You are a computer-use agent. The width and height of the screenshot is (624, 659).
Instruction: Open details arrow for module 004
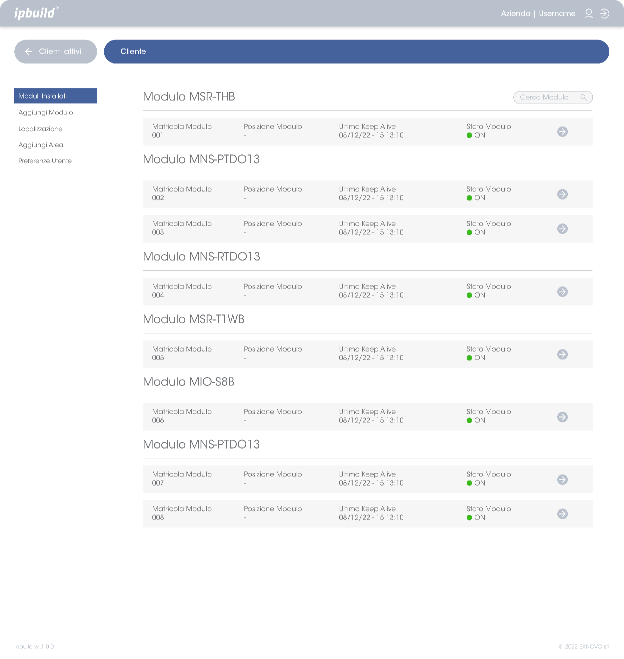coord(562,291)
